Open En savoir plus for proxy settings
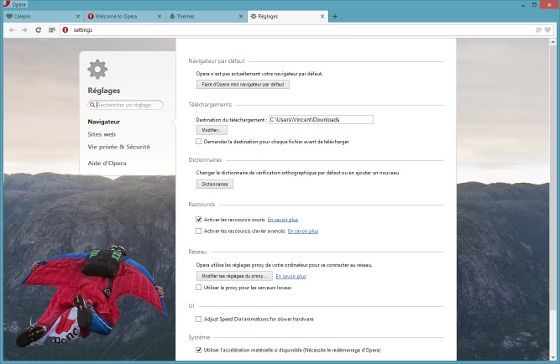Image resolution: width=560 pixels, height=364 pixels. (291, 276)
